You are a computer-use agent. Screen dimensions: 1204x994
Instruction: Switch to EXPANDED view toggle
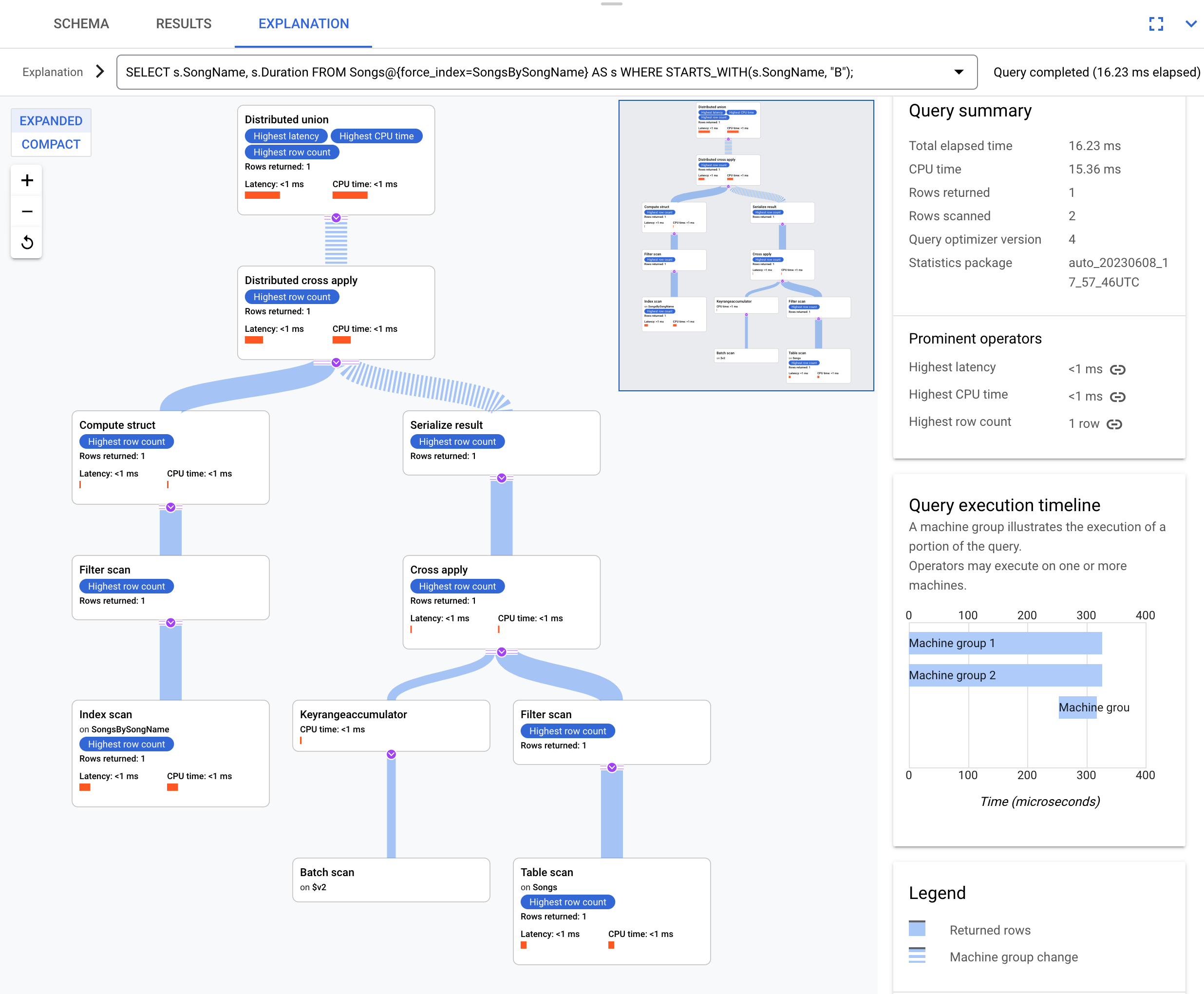[x=51, y=121]
